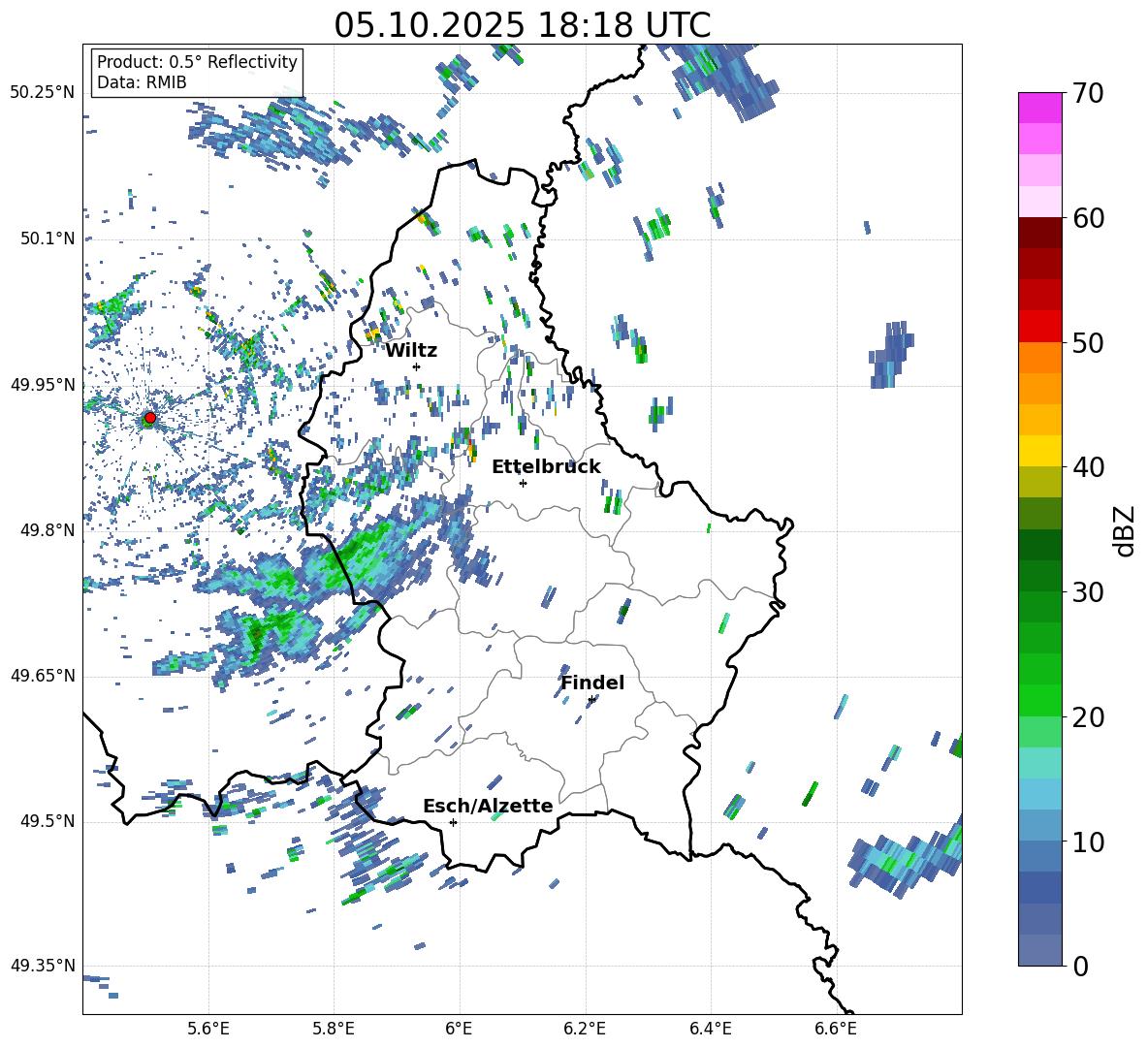The image size is (1148, 1048).
Task: Click the Findel location cross marker
Action: 591,699
